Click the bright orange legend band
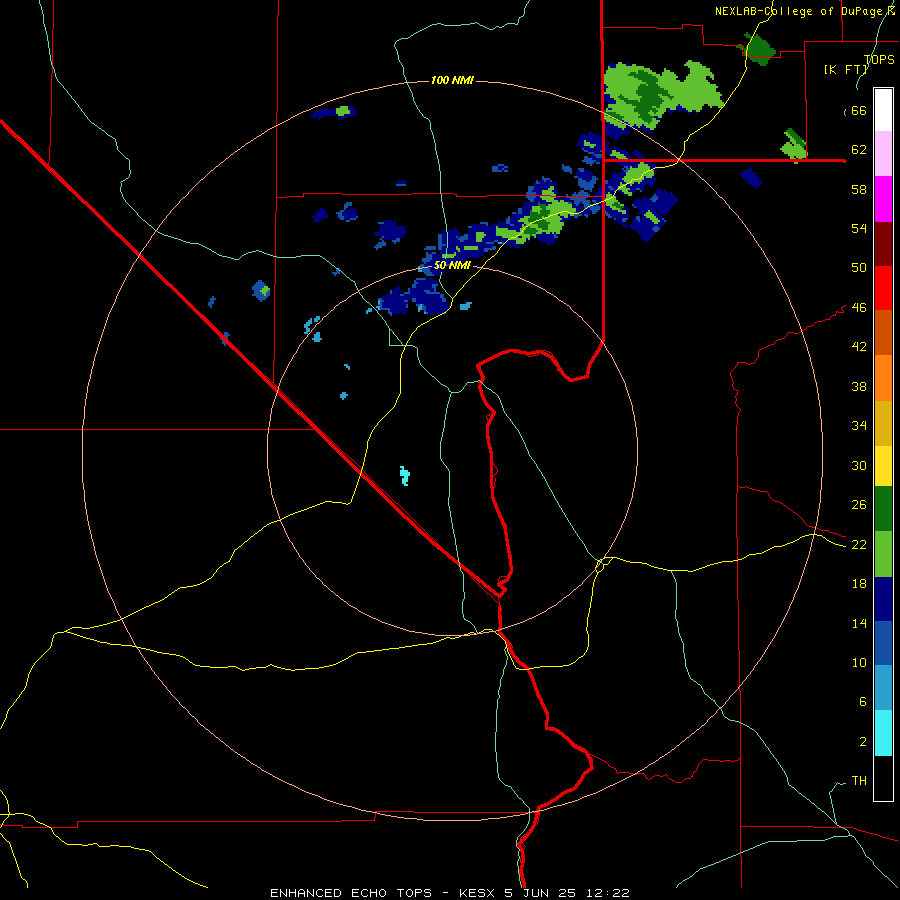 click(883, 378)
